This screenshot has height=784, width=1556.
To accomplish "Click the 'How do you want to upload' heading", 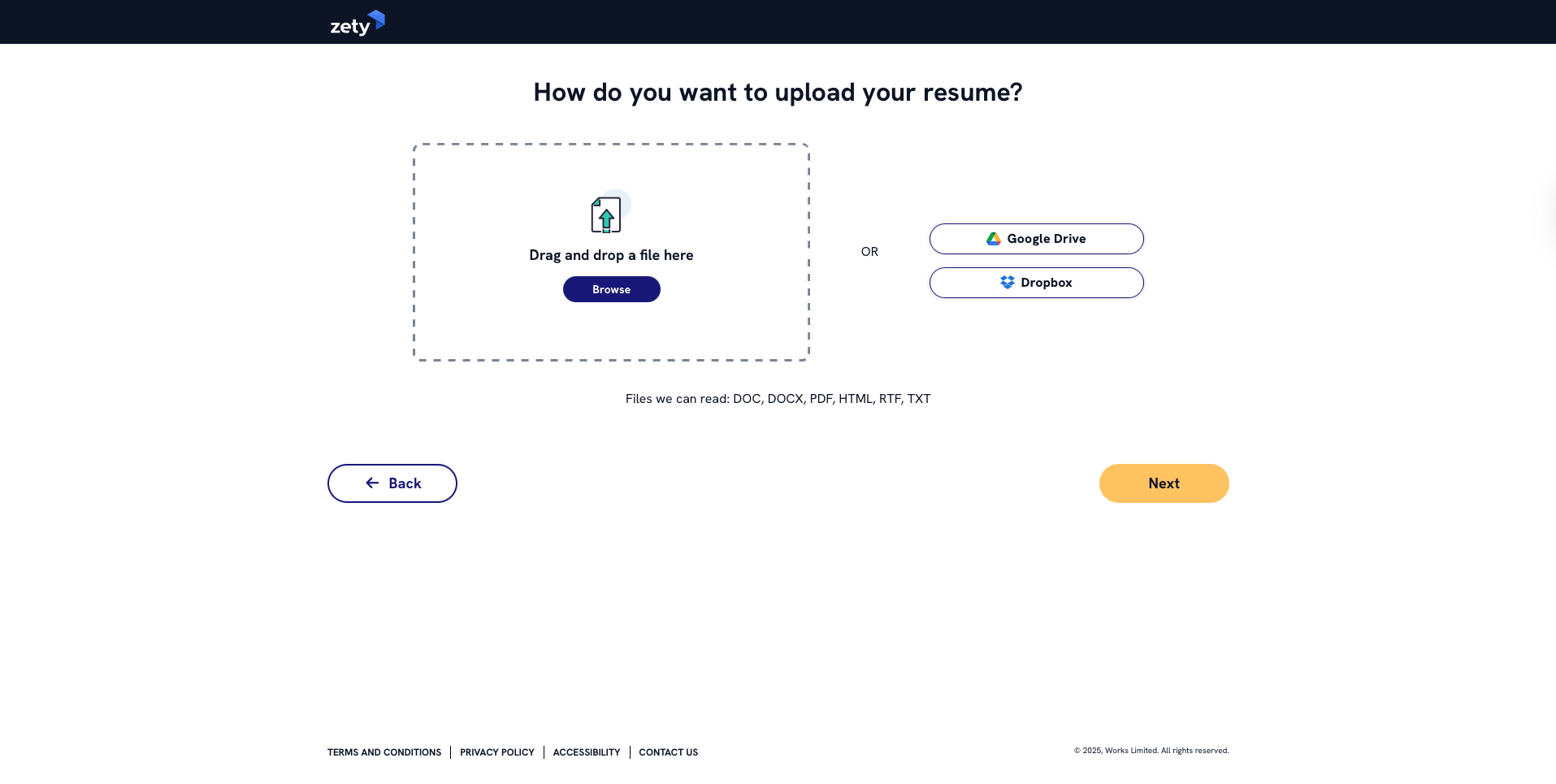I will point(778,93).
